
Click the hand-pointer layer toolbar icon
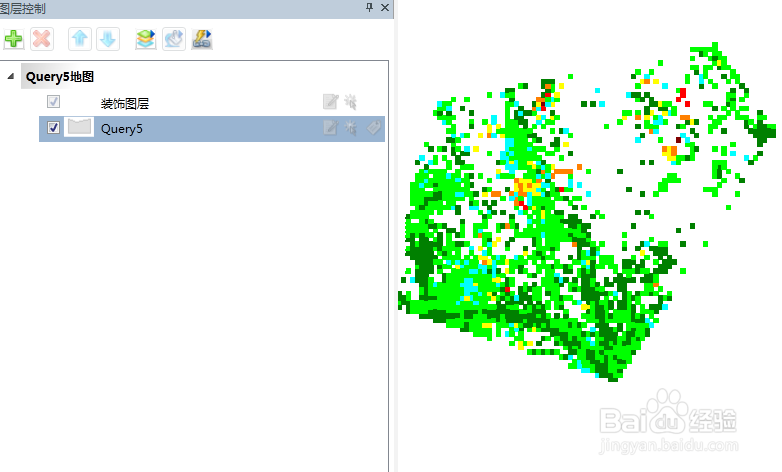(x=174, y=39)
